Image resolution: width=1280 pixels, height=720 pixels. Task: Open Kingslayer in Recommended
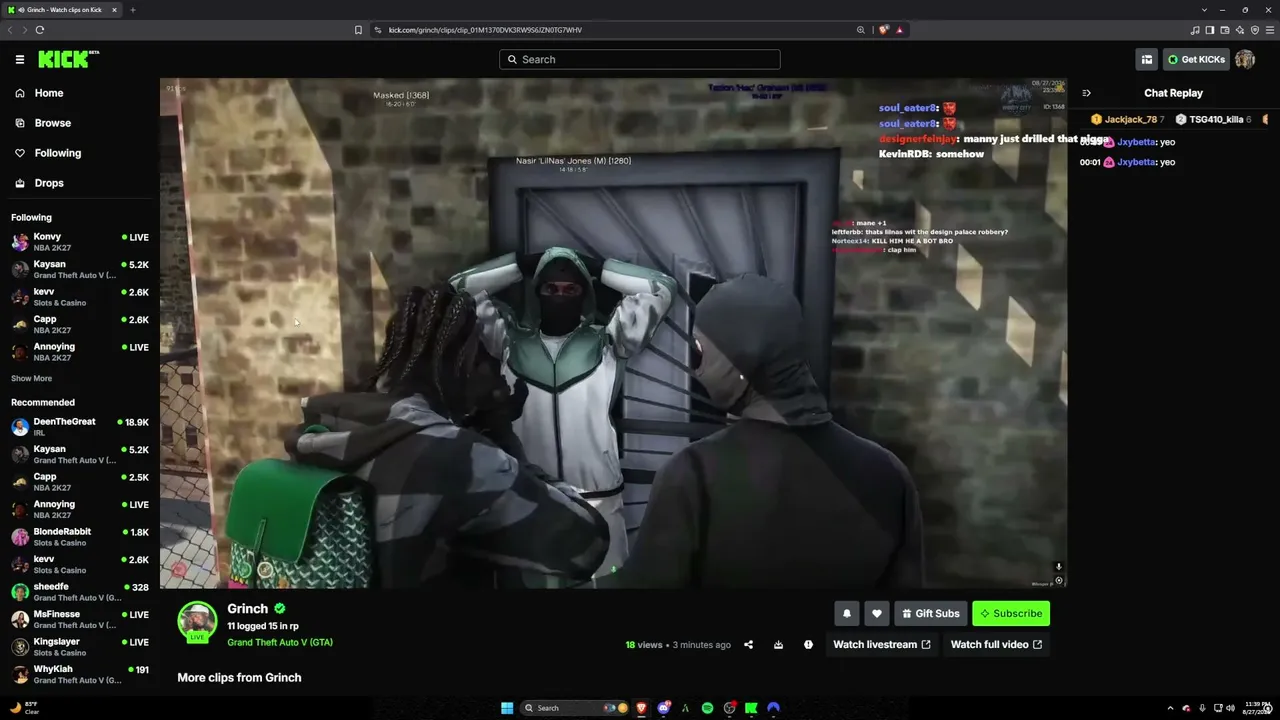(80, 647)
